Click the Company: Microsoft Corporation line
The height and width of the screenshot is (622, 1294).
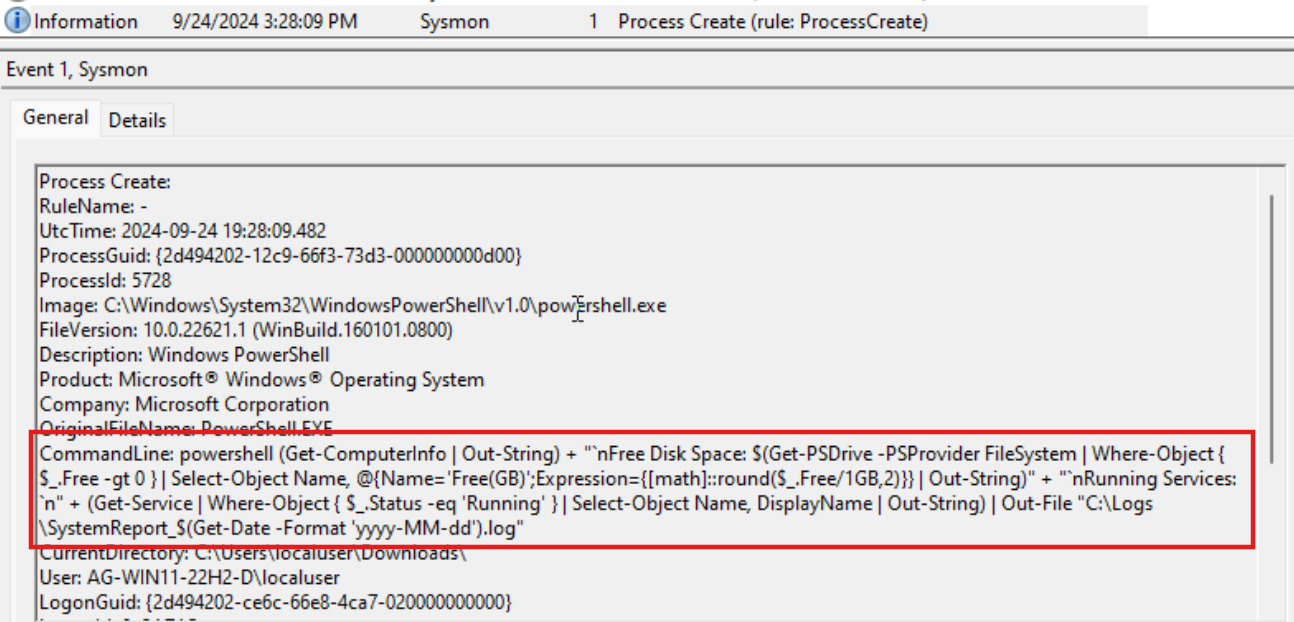tap(184, 405)
